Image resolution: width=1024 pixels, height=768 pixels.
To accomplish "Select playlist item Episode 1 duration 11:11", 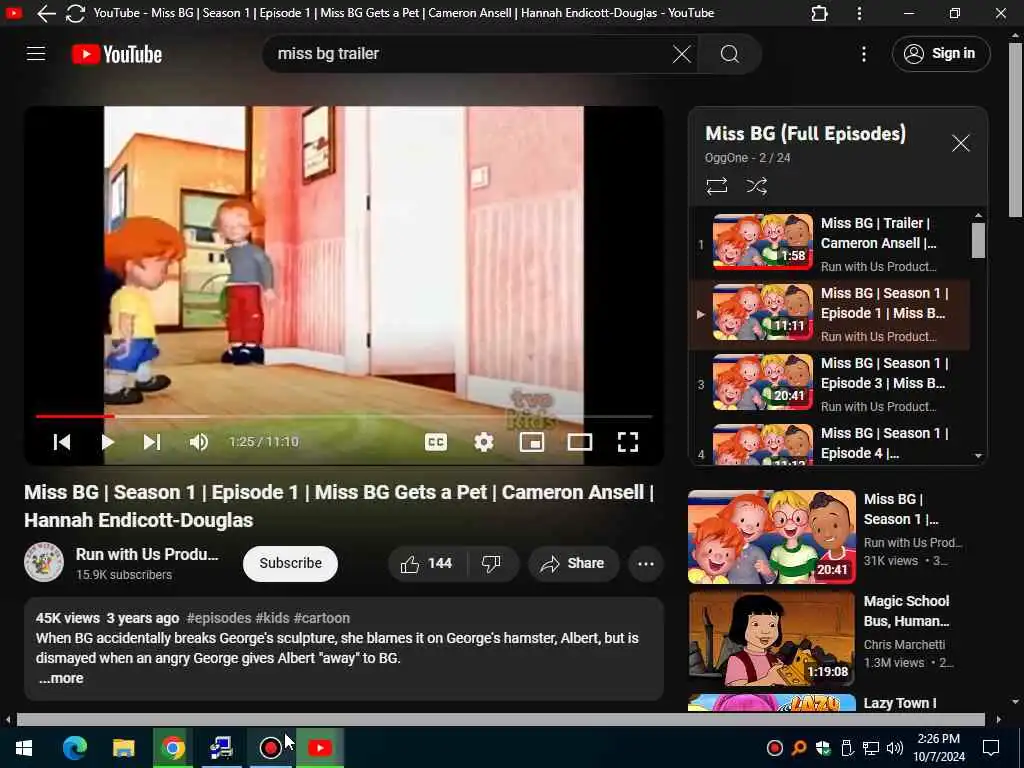I will 830,314.
